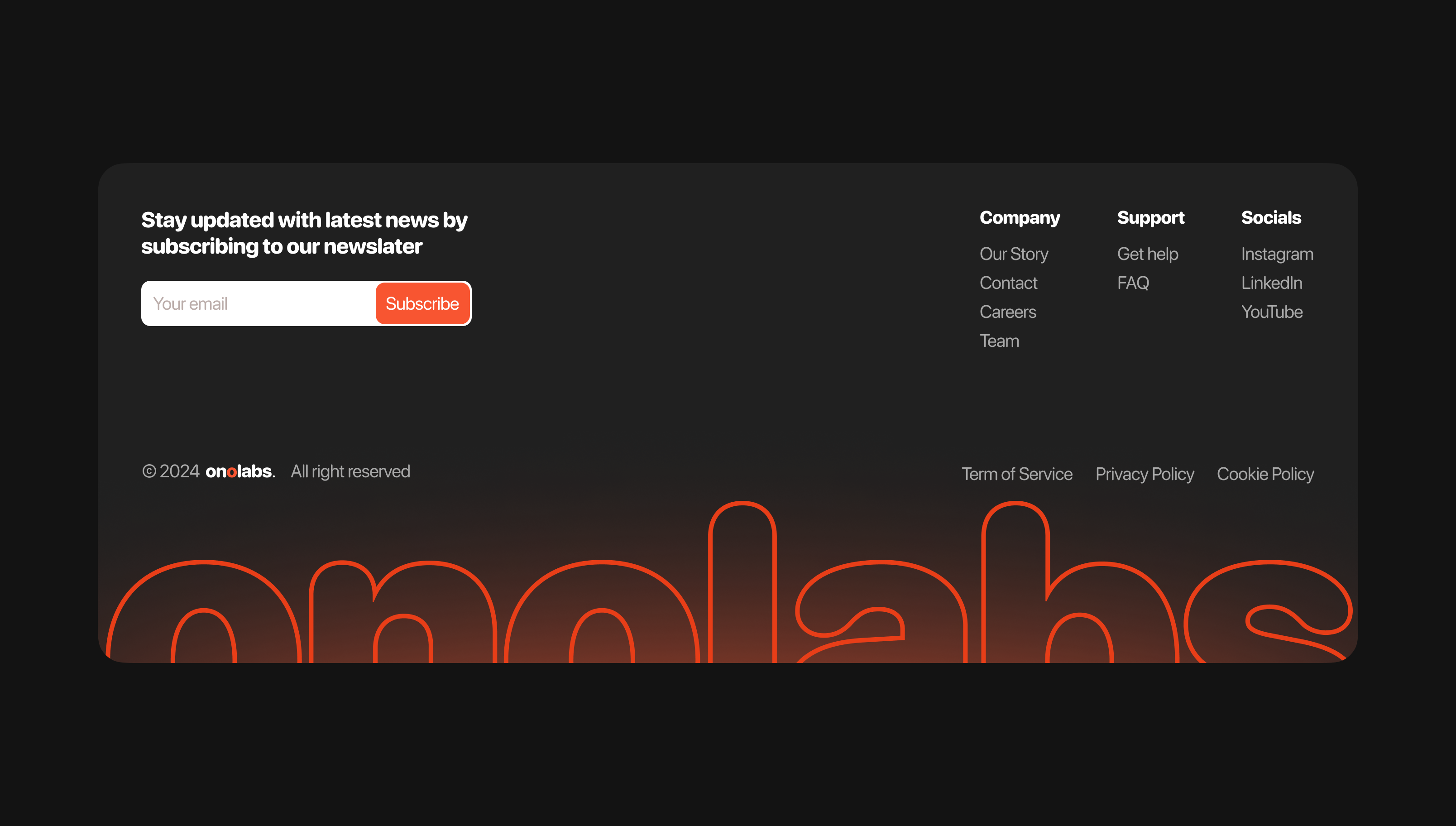
Task: Click the onolabs. logo in footer copyright
Action: (240, 471)
